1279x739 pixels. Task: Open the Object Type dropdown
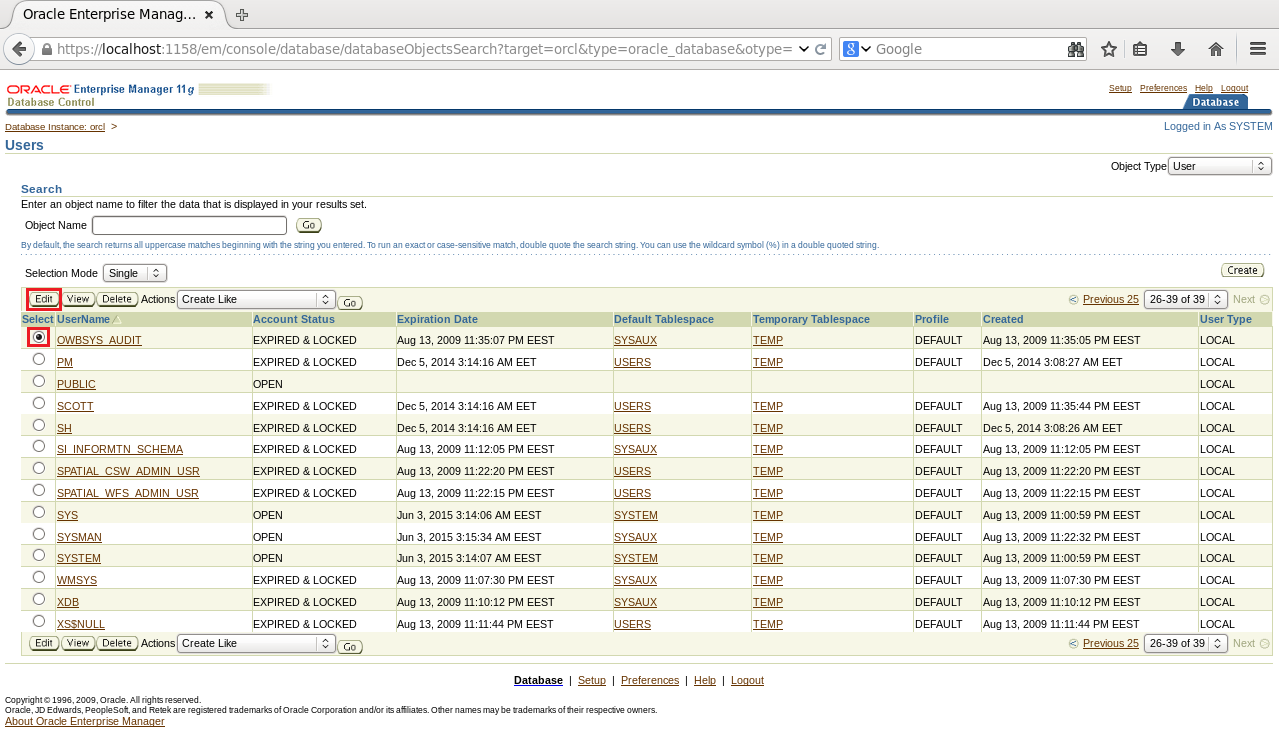[x=1220, y=166]
